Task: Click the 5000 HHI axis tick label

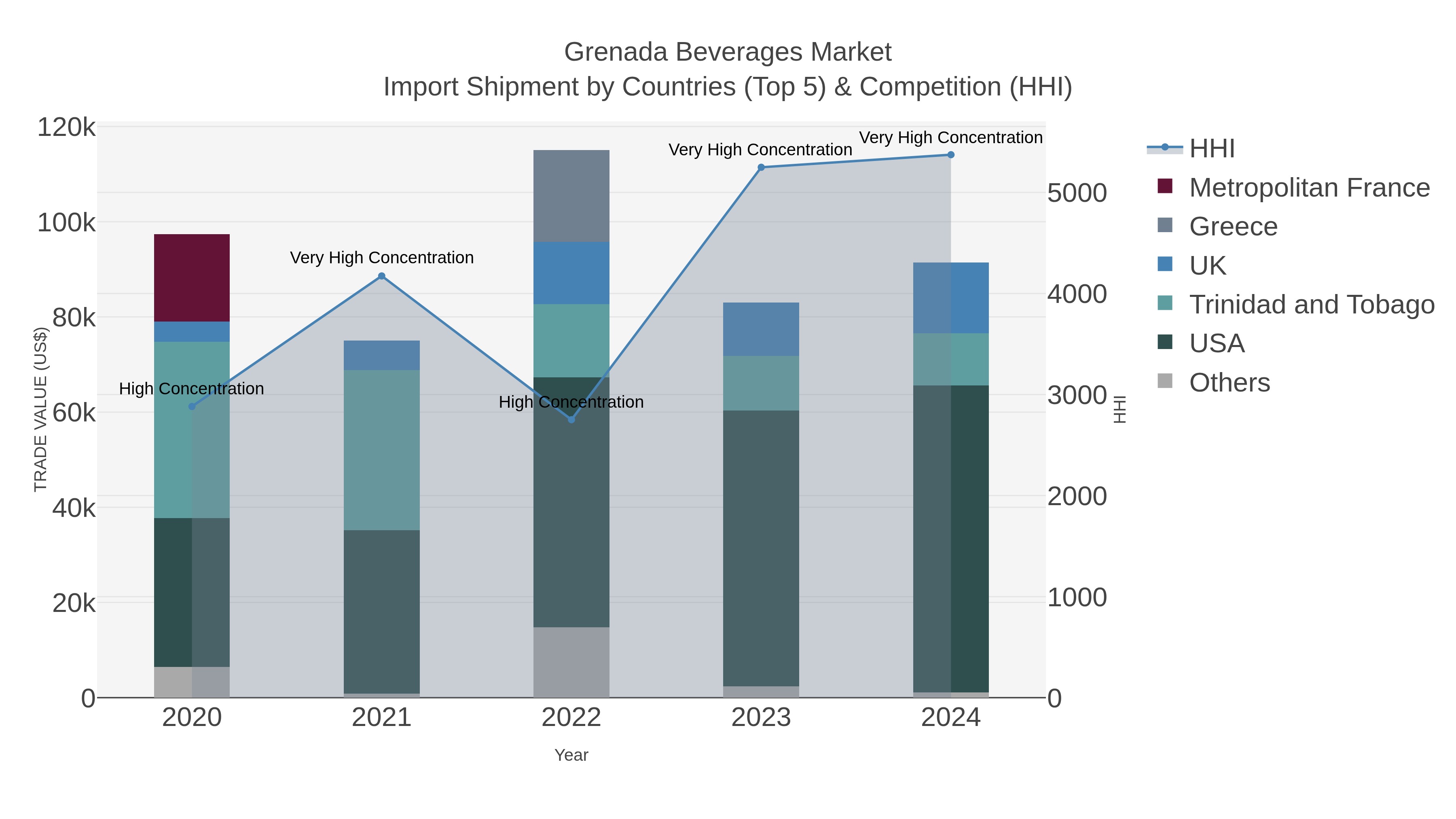Action: click(1077, 193)
